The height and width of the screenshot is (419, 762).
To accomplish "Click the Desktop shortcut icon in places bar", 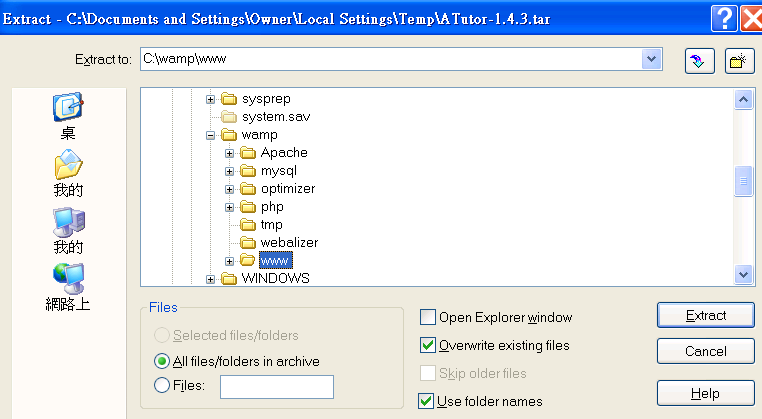I will tap(68, 106).
